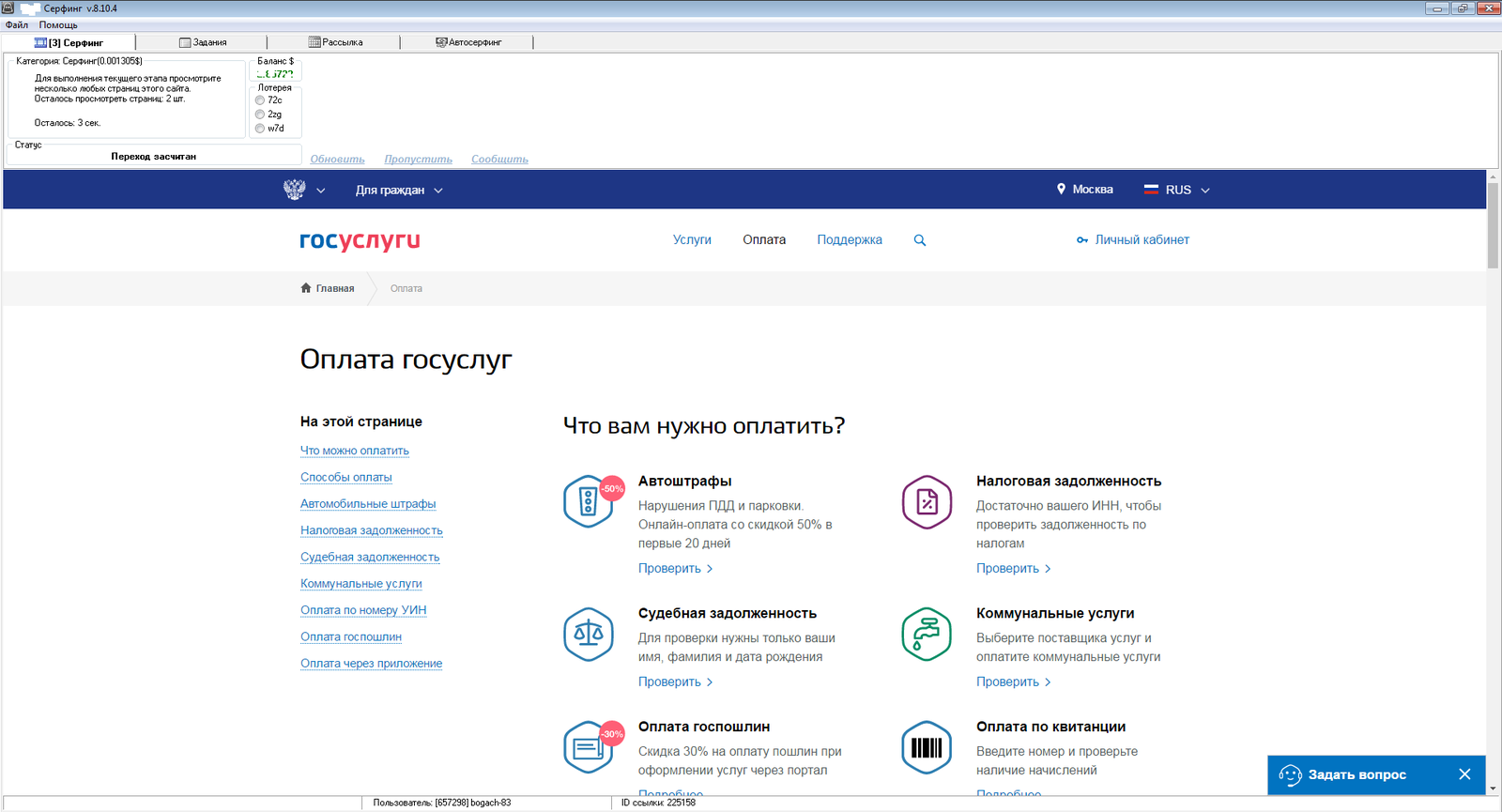Screen dimensions: 1502x812
Task: Click the Налоговая задолженность document icon
Action: tap(927, 501)
